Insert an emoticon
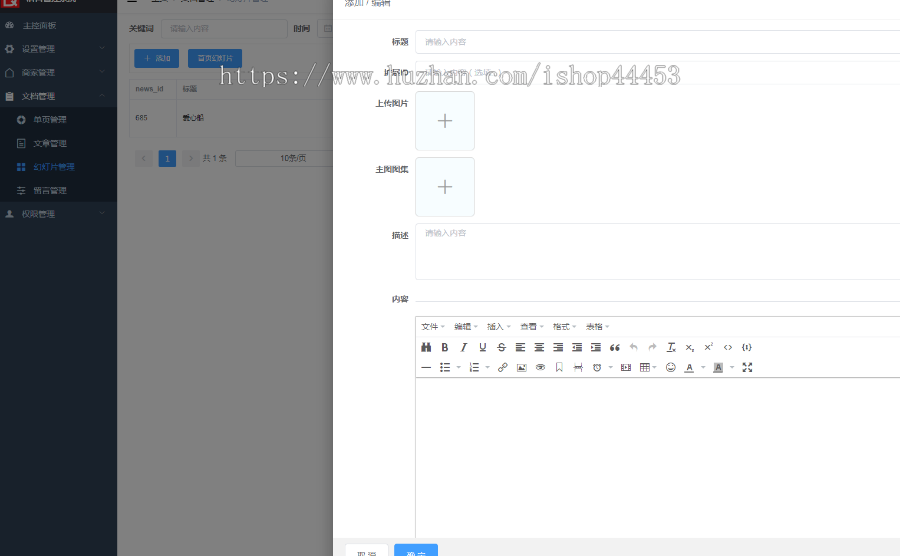Screen dimensions: 900x556 click(670, 368)
